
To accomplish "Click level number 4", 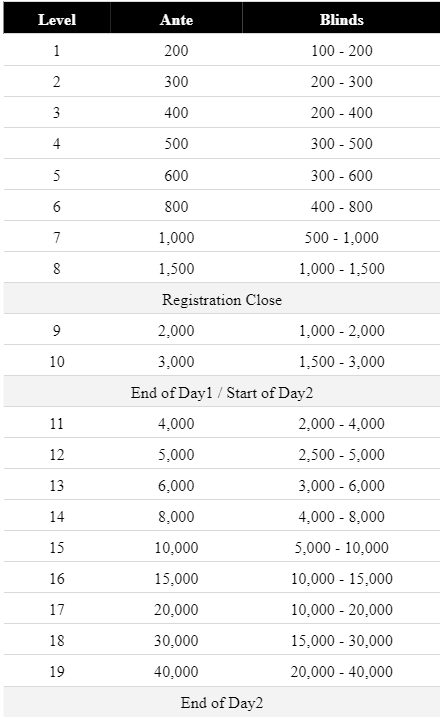I will pos(57,144).
